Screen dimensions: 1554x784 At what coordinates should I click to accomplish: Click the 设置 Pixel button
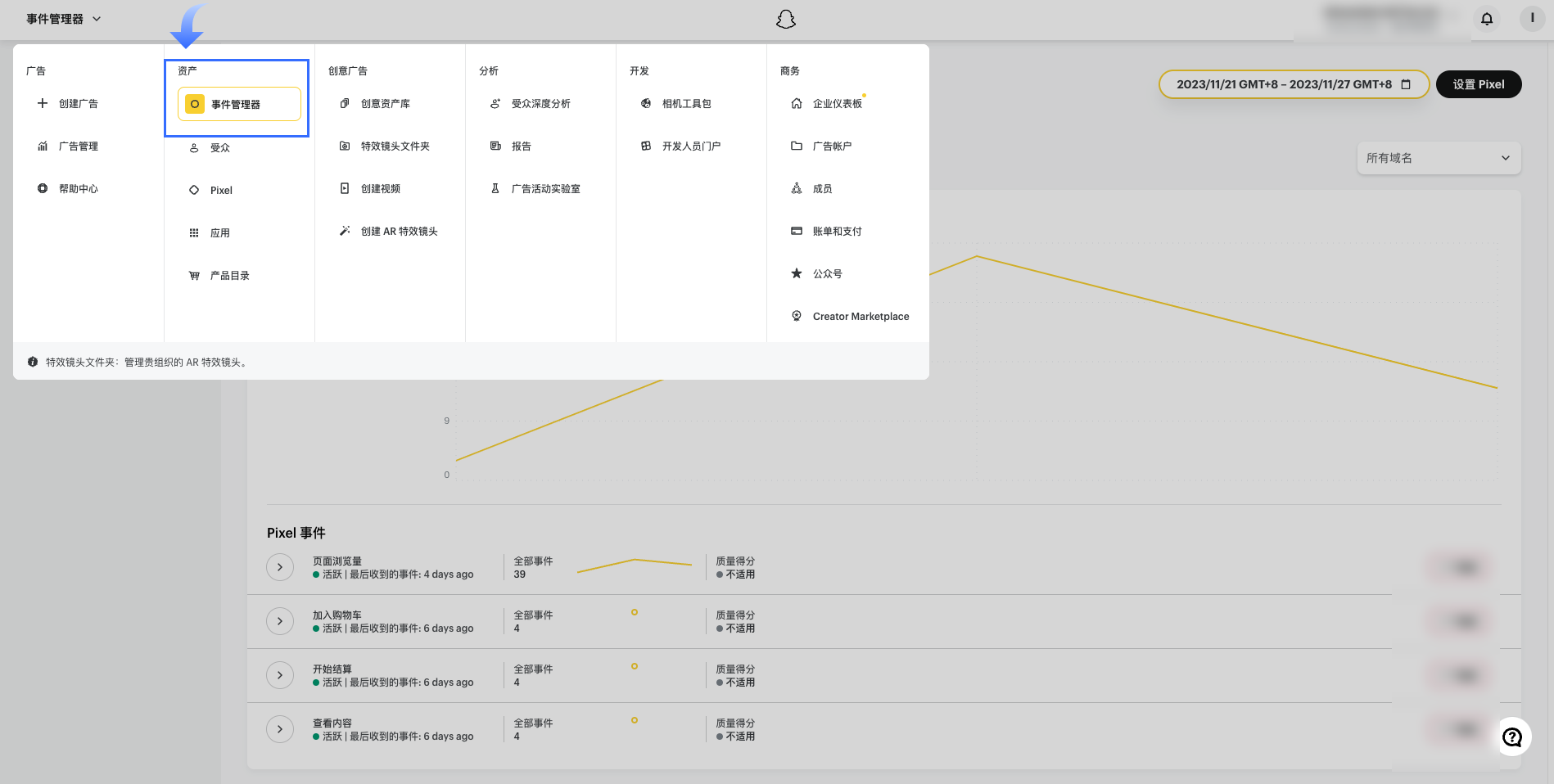click(x=1479, y=84)
